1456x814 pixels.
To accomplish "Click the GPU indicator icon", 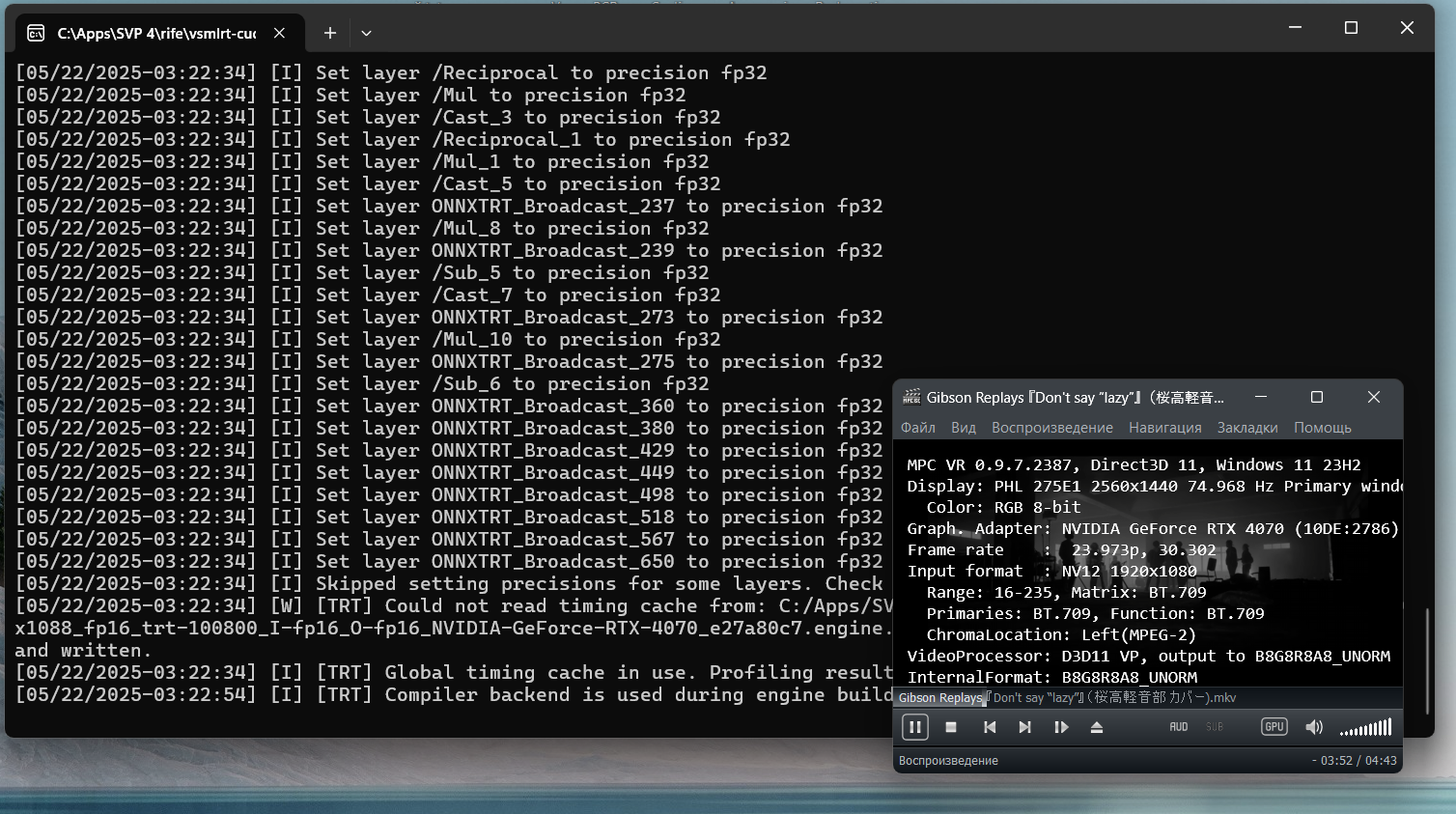I will coord(1274,726).
